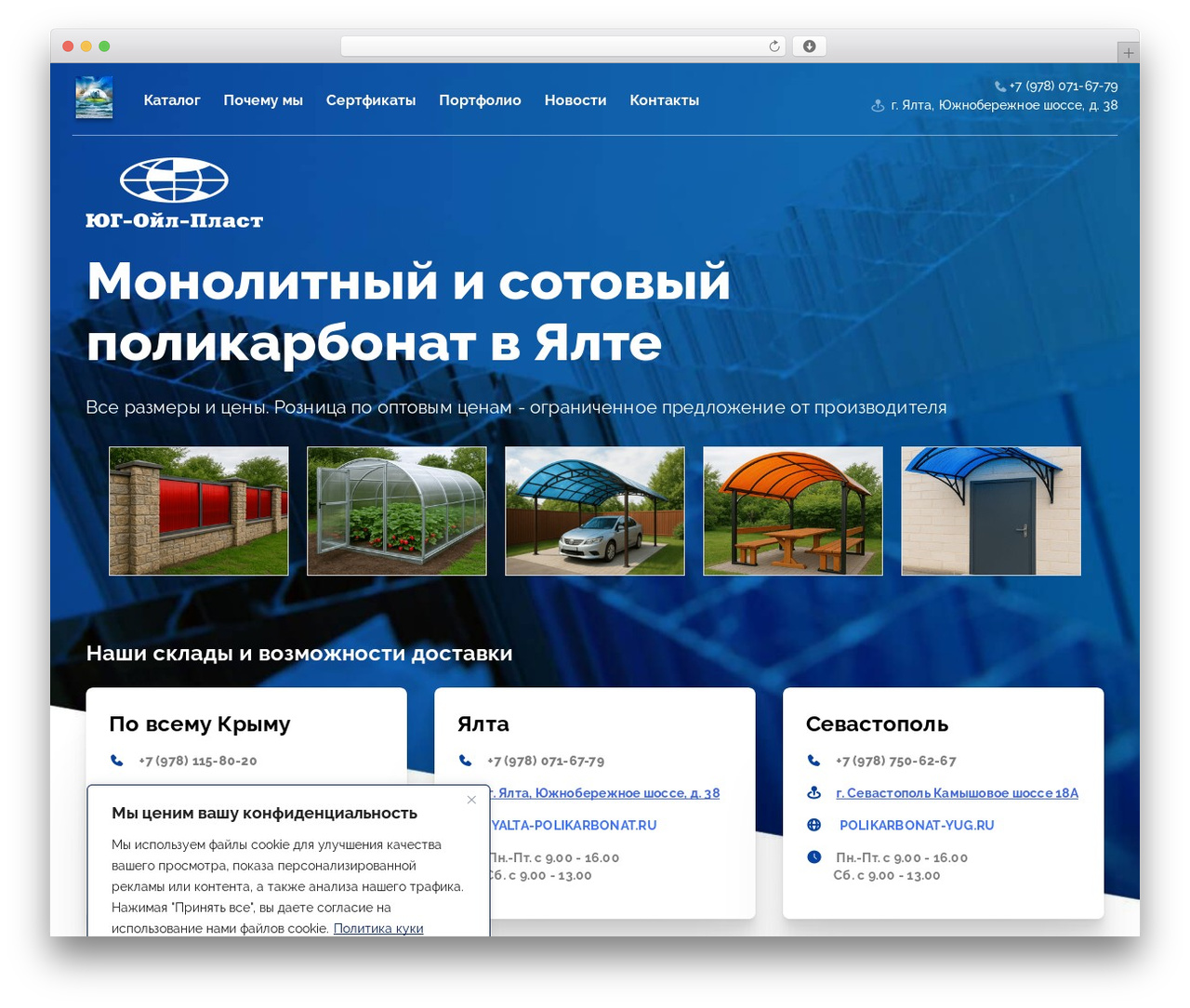Open the Новости section
1190x1008 pixels.
[x=575, y=100]
